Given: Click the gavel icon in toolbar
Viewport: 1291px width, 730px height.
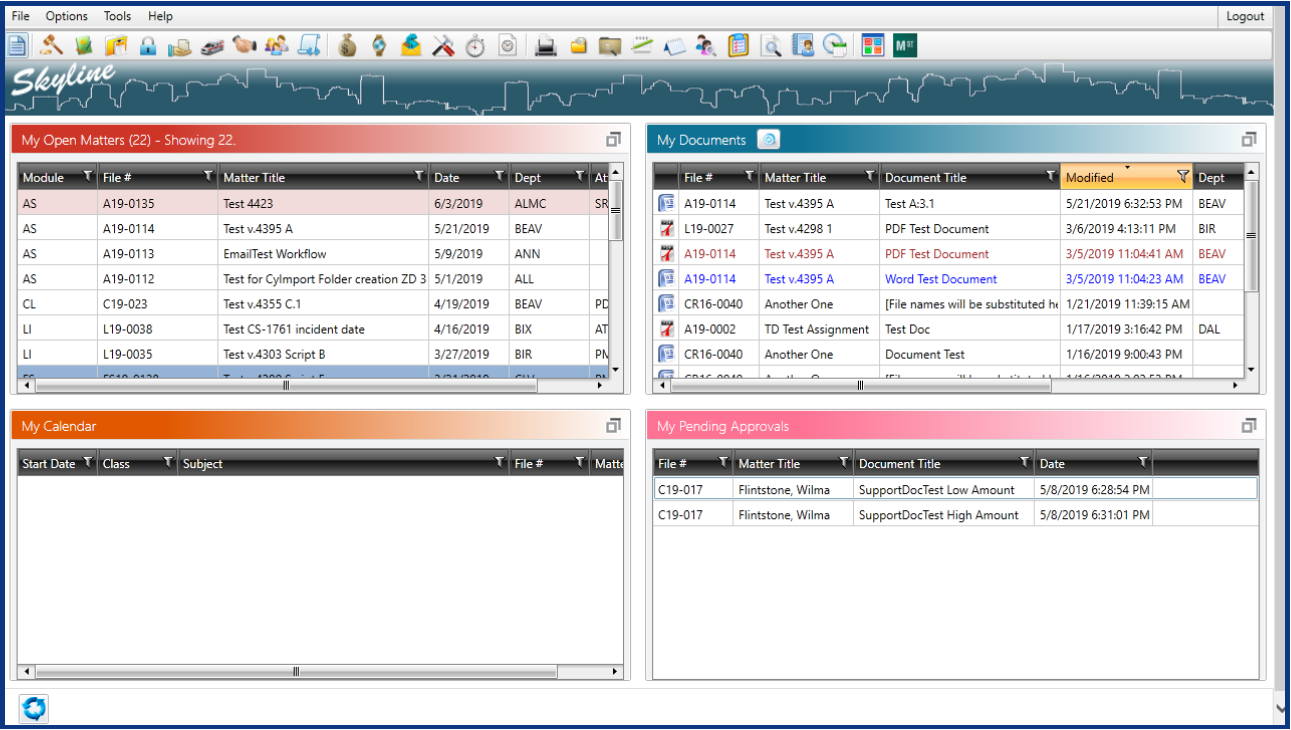Looking at the screenshot, I should pos(51,45).
